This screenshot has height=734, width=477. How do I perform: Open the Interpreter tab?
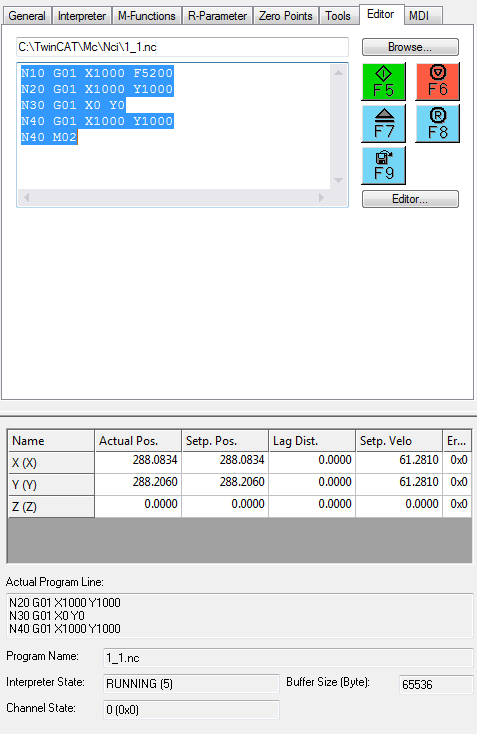(x=82, y=16)
